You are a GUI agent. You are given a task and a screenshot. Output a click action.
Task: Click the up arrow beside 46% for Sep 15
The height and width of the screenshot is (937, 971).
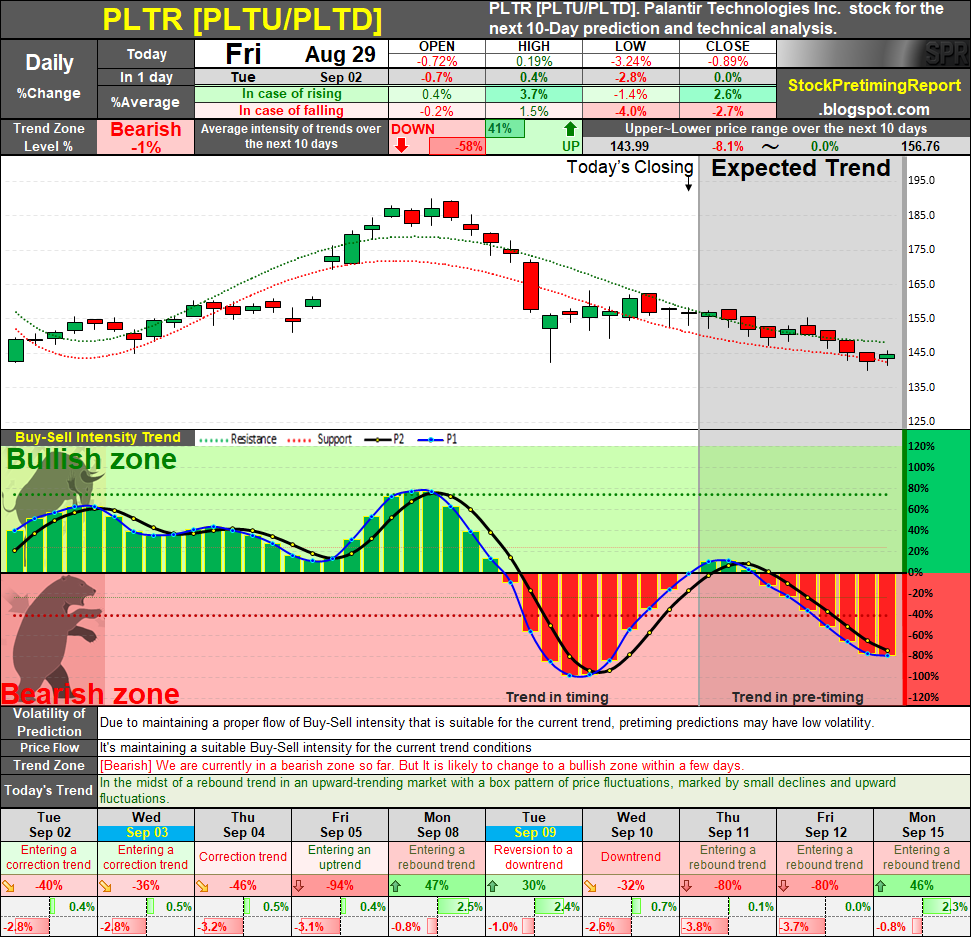(x=880, y=886)
